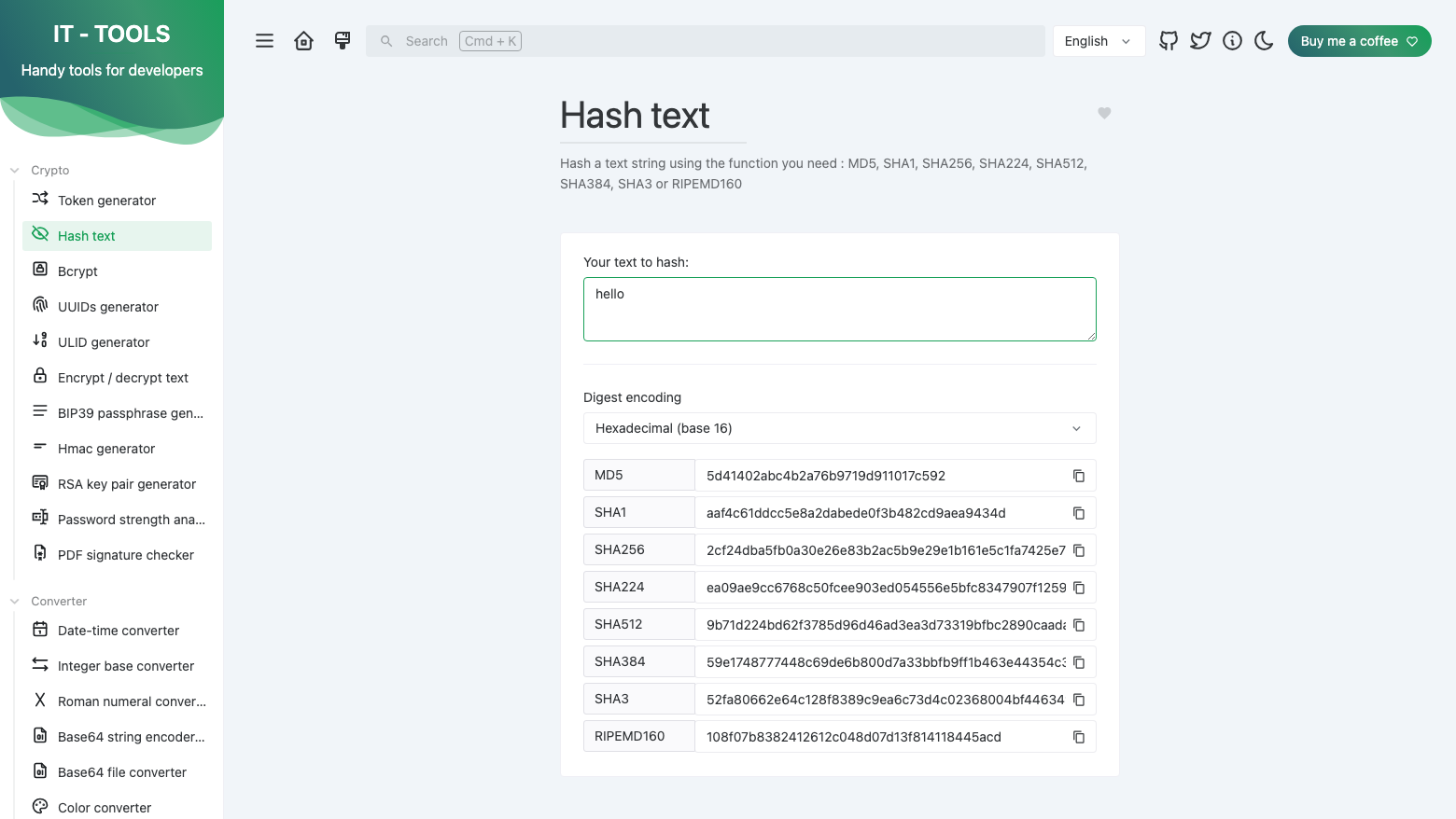Open the GitHub repository icon
Viewport: 1456px width, 819px height.
(x=1169, y=41)
